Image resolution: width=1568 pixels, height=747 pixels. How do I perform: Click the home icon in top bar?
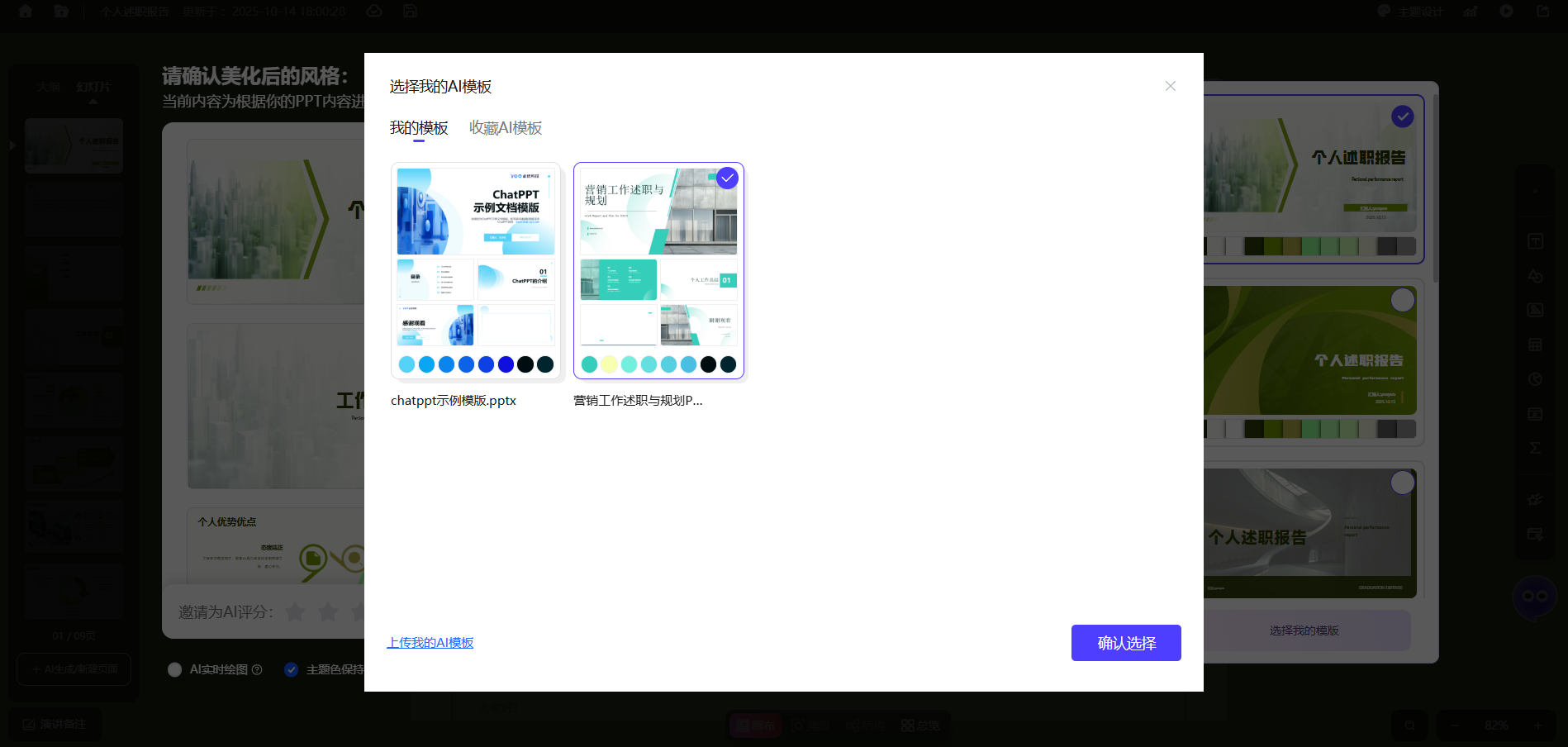(26, 12)
